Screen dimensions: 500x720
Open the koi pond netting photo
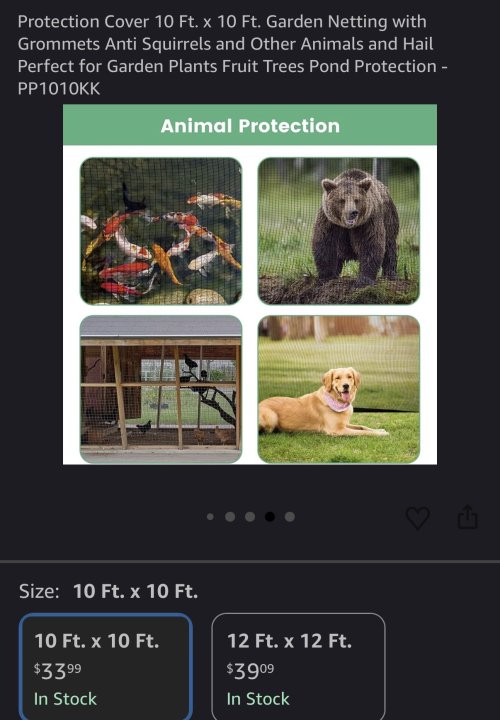161,231
